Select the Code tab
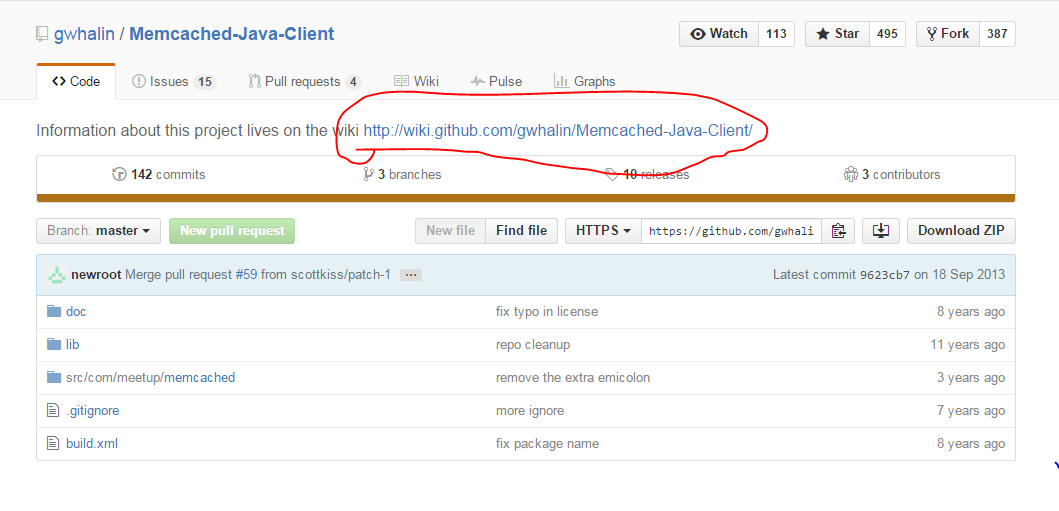This screenshot has width=1059, height=511. pyautogui.click(x=76, y=82)
